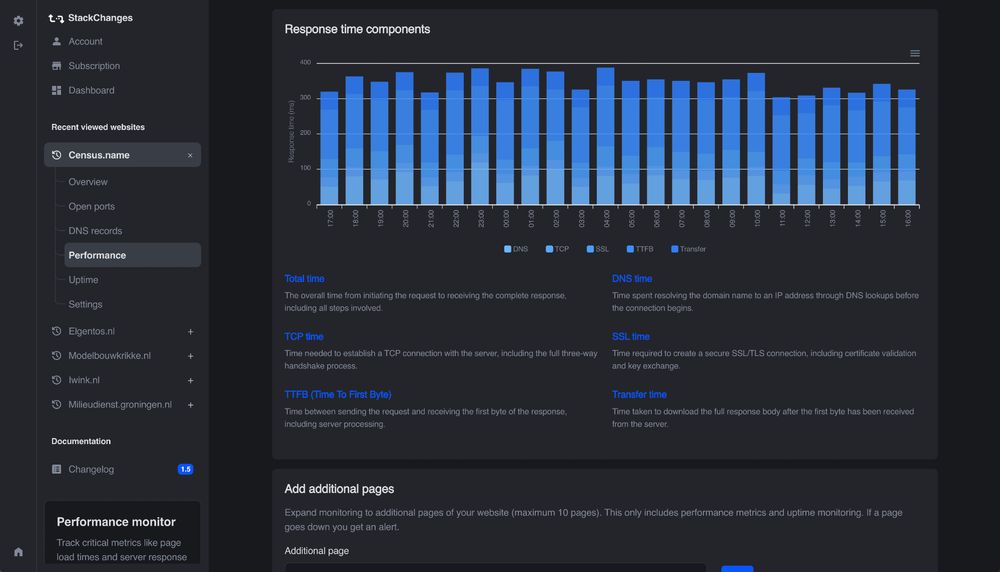The width and height of the screenshot is (1000, 572).
Task: Select Census.name in recent websites
Action: [122, 155]
